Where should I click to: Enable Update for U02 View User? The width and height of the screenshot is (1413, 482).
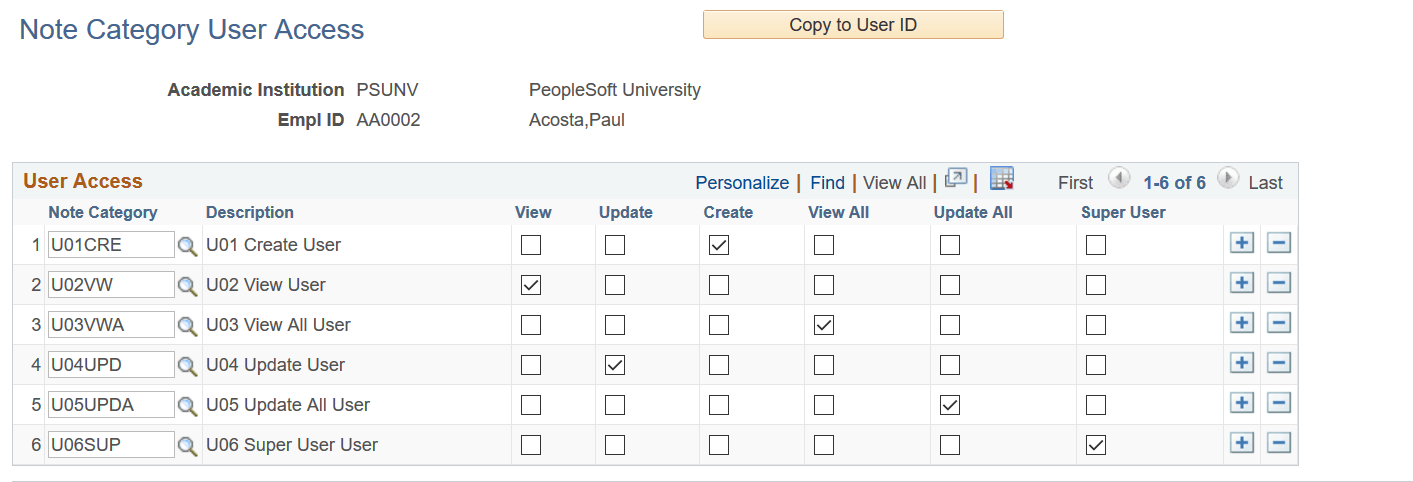pos(615,285)
